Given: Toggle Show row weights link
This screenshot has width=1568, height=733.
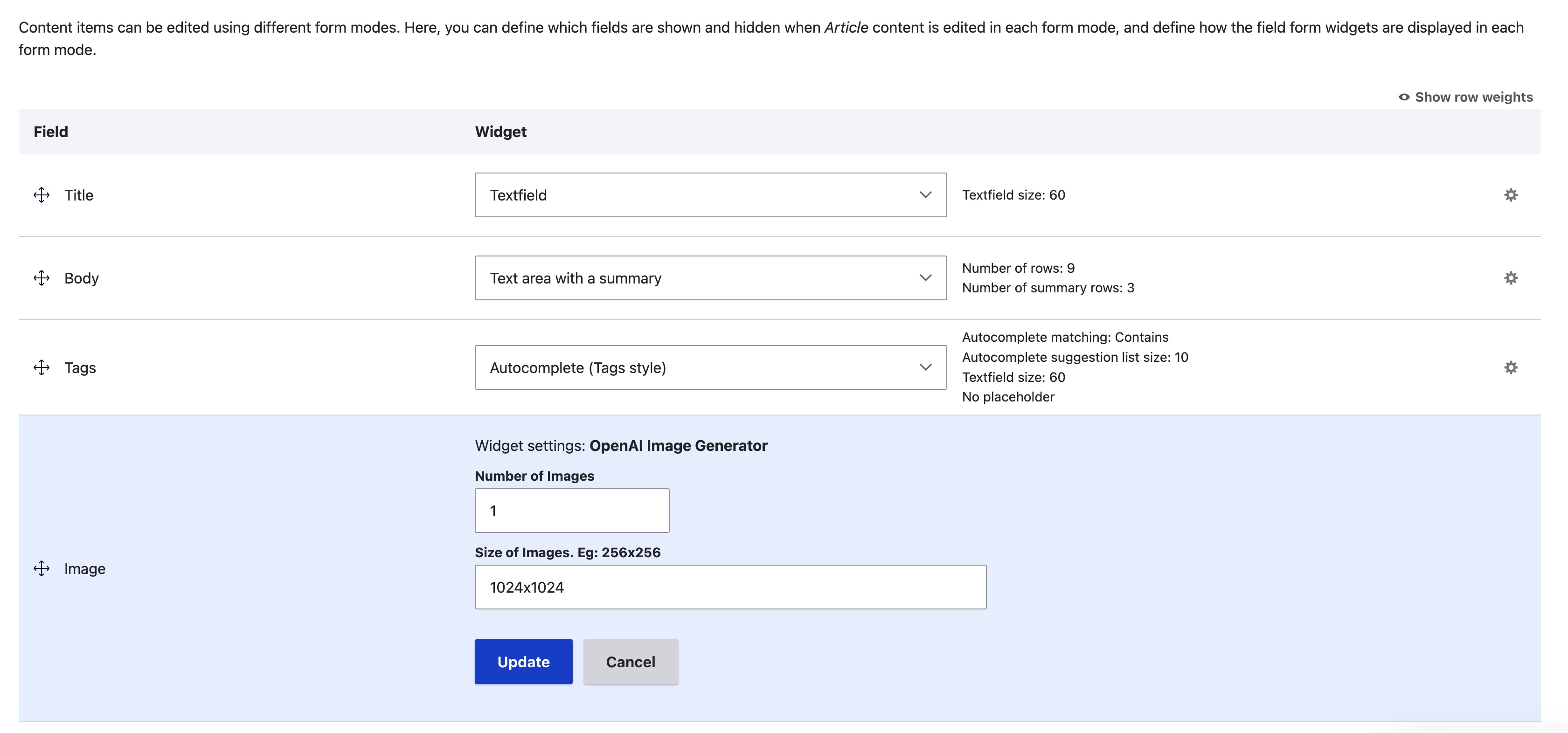Looking at the screenshot, I should coord(1473,97).
